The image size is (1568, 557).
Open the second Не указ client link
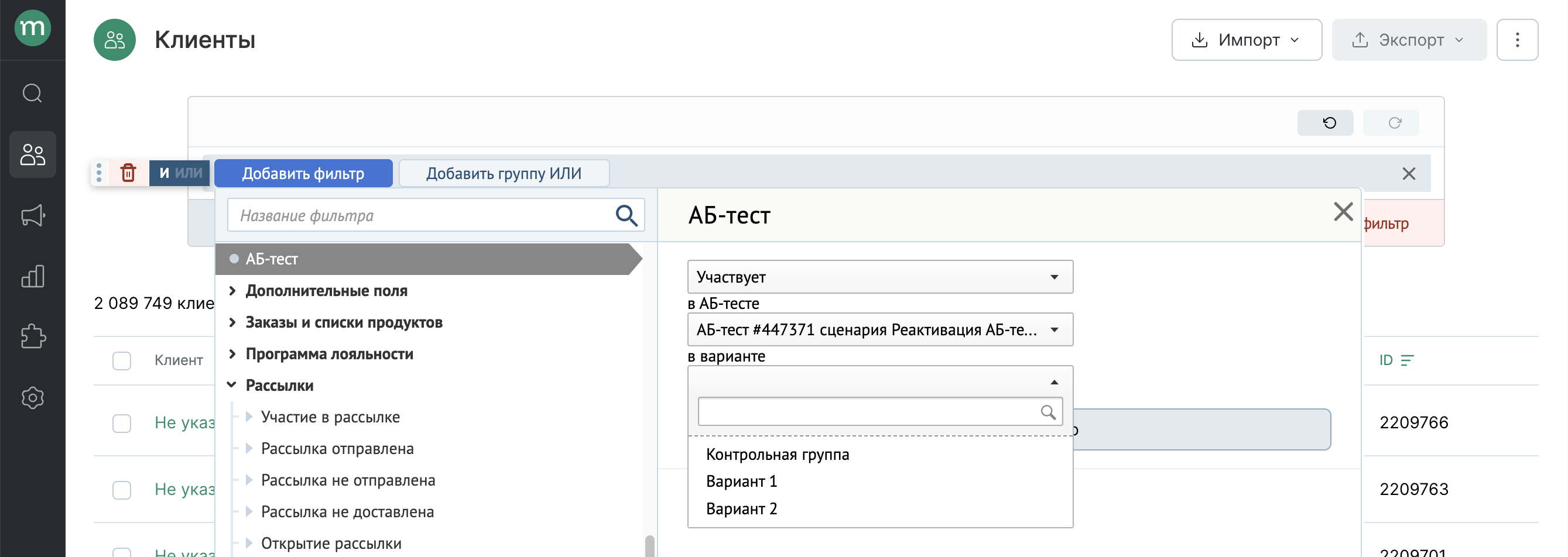tap(184, 490)
